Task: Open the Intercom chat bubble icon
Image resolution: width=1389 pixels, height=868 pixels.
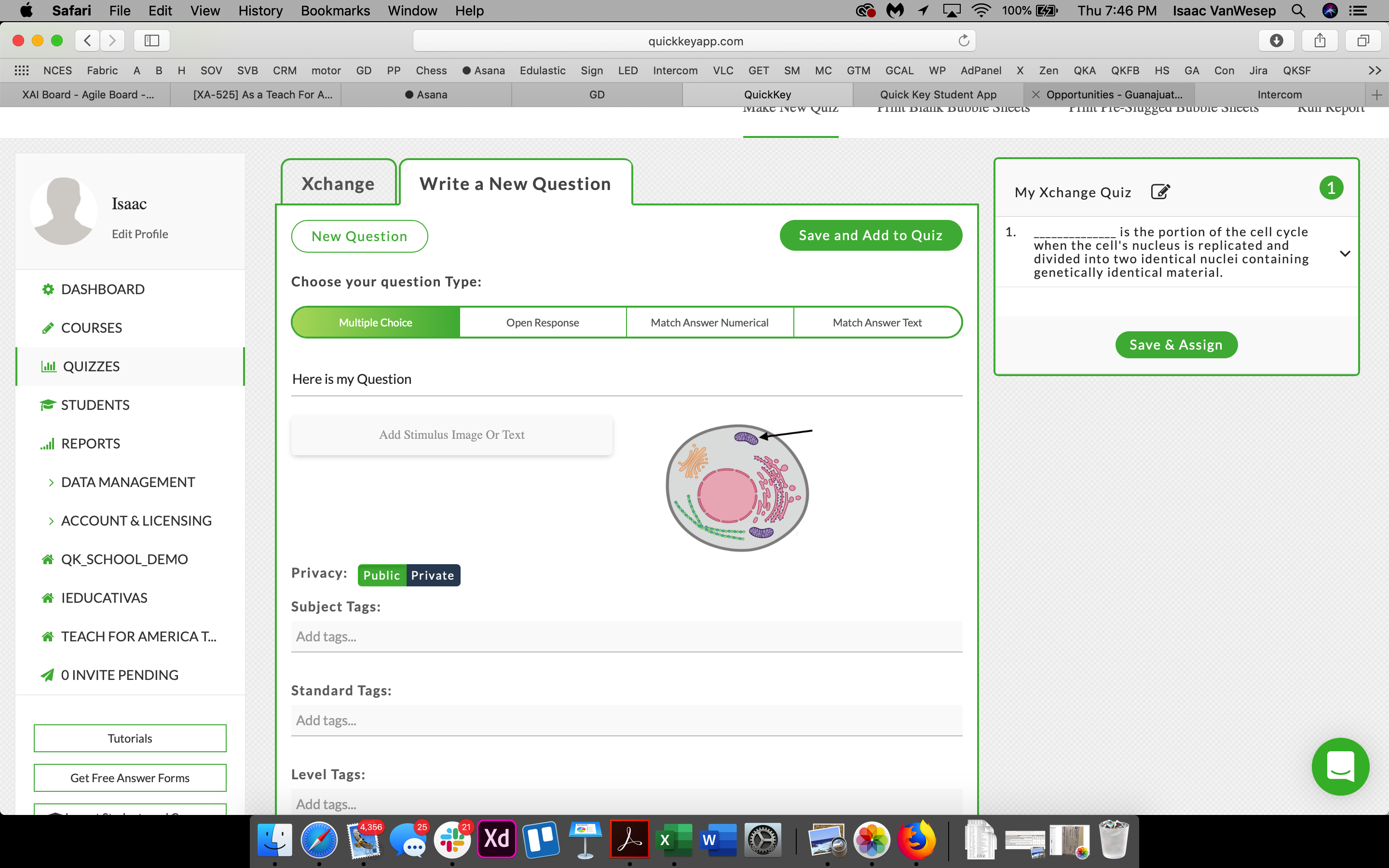Action: click(x=1340, y=766)
